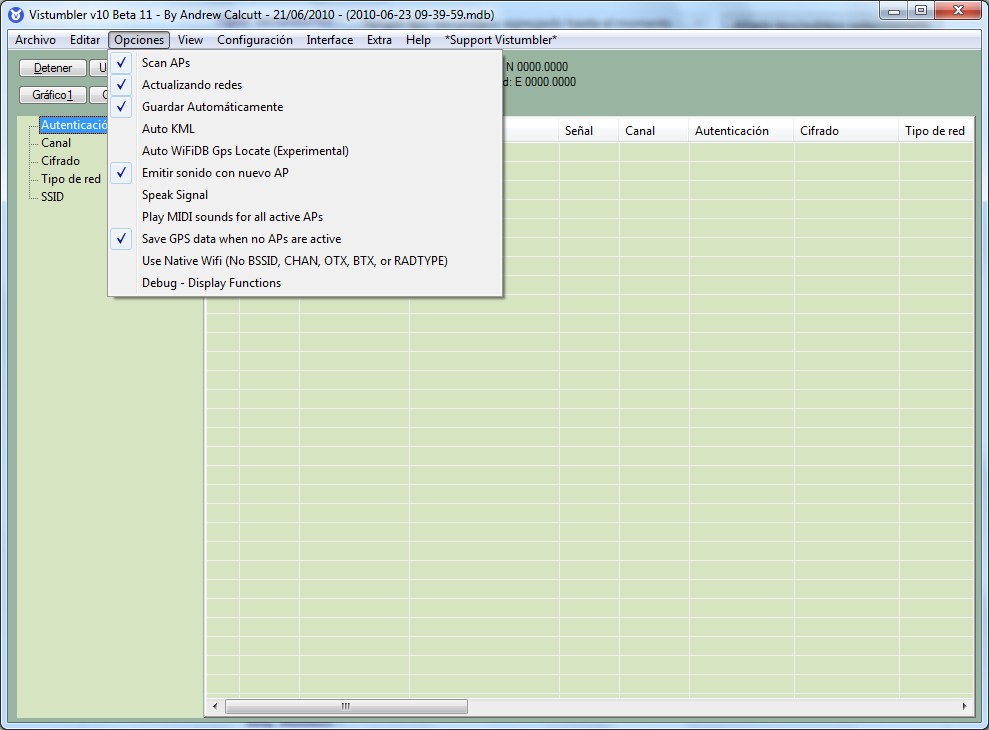Sort by the Cifrado column header

point(846,131)
